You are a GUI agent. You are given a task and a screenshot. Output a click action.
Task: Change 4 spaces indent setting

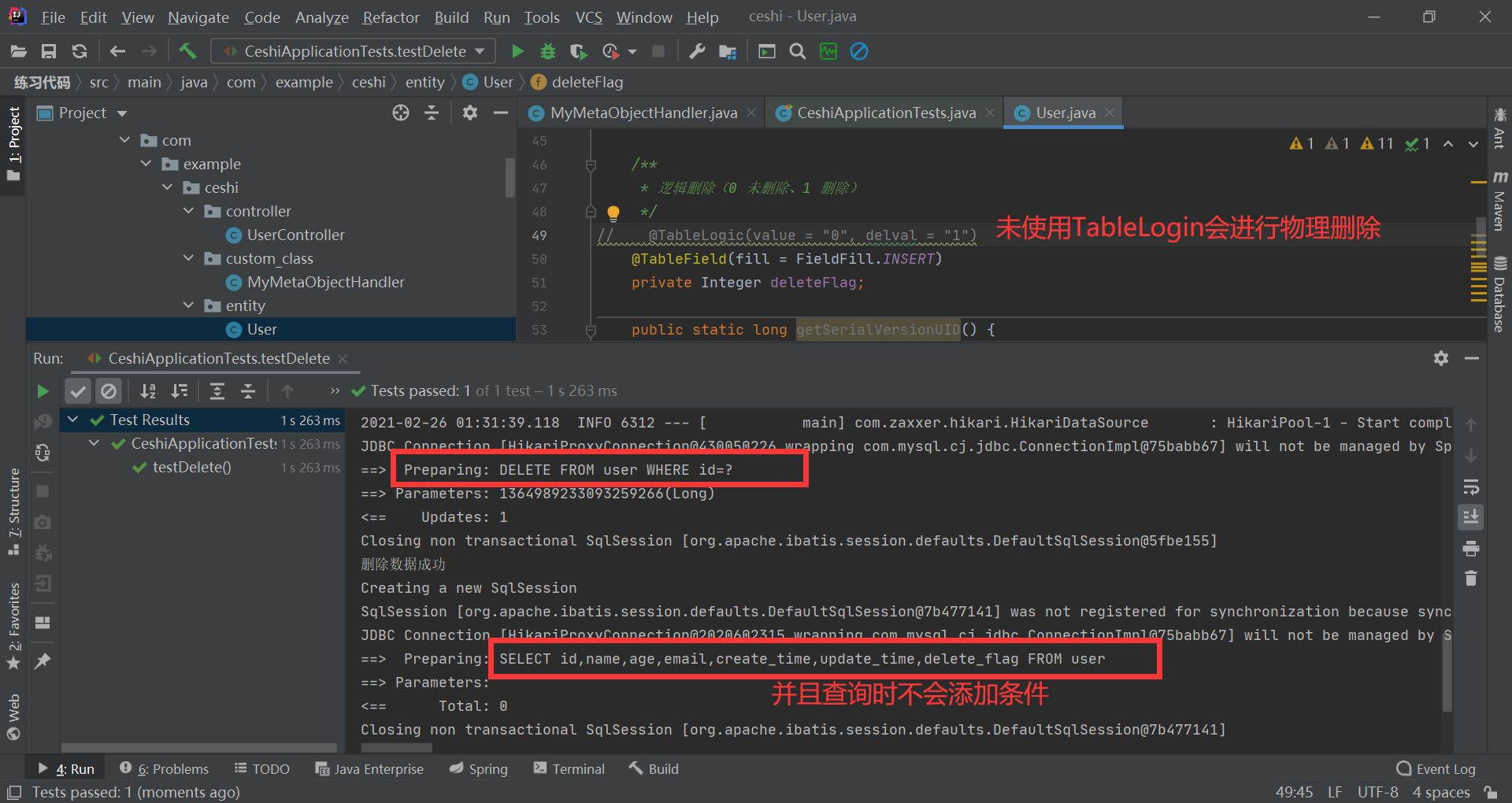tap(1441, 792)
